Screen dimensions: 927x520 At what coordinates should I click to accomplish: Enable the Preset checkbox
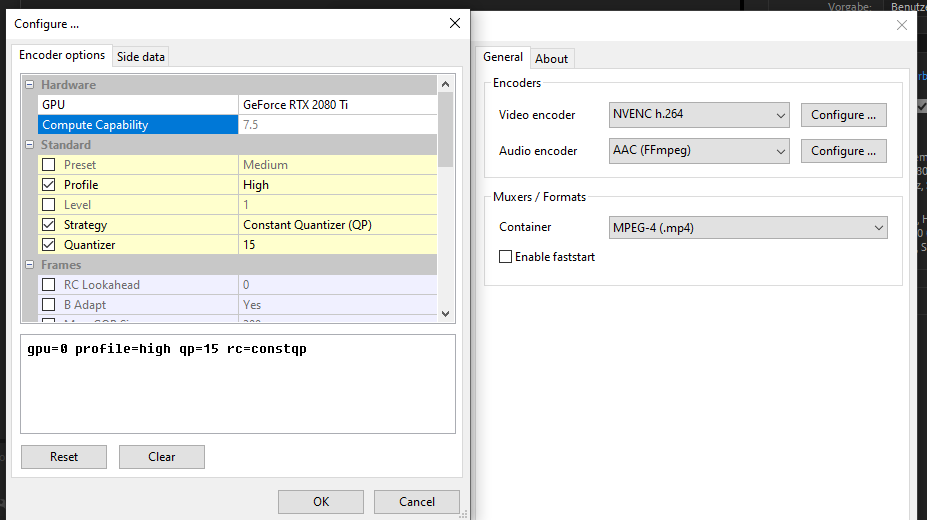(x=48, y=165)
